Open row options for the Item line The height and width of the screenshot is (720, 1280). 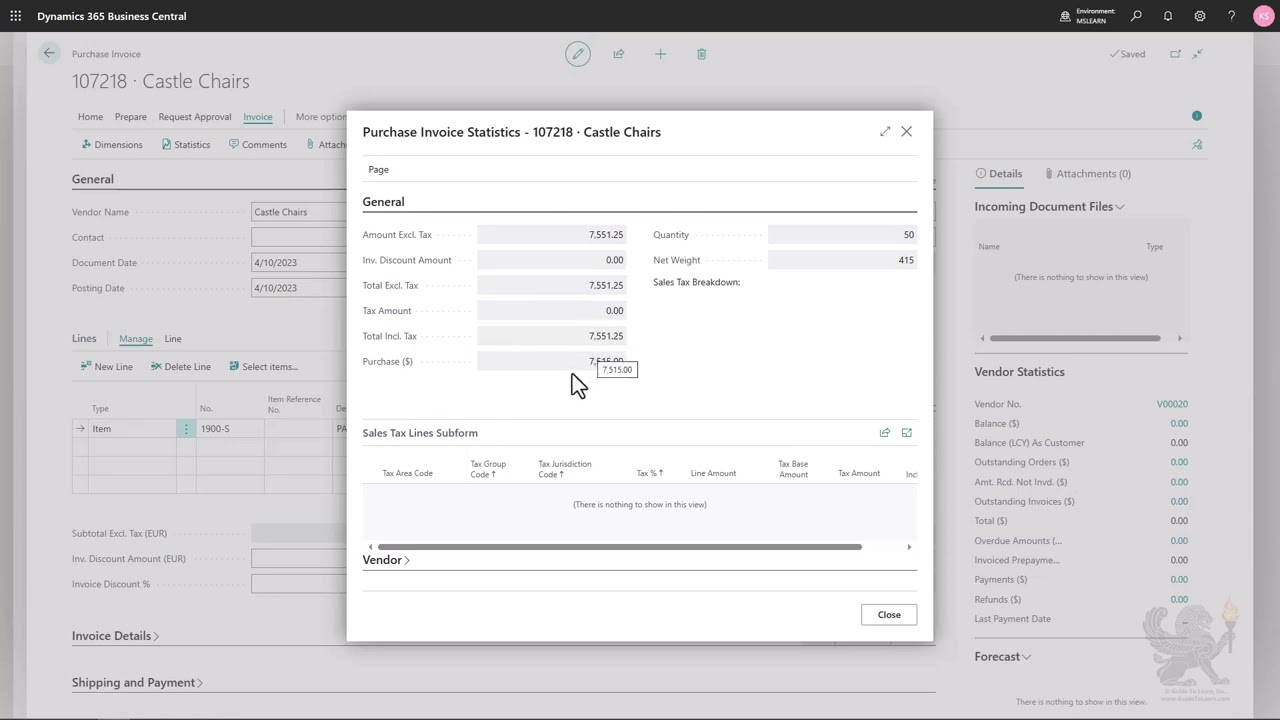tap(186, 428)
